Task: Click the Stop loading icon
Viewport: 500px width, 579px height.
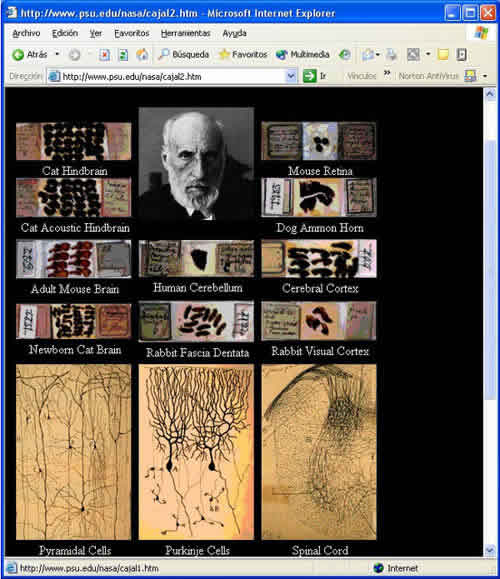Action: point(105,55)
